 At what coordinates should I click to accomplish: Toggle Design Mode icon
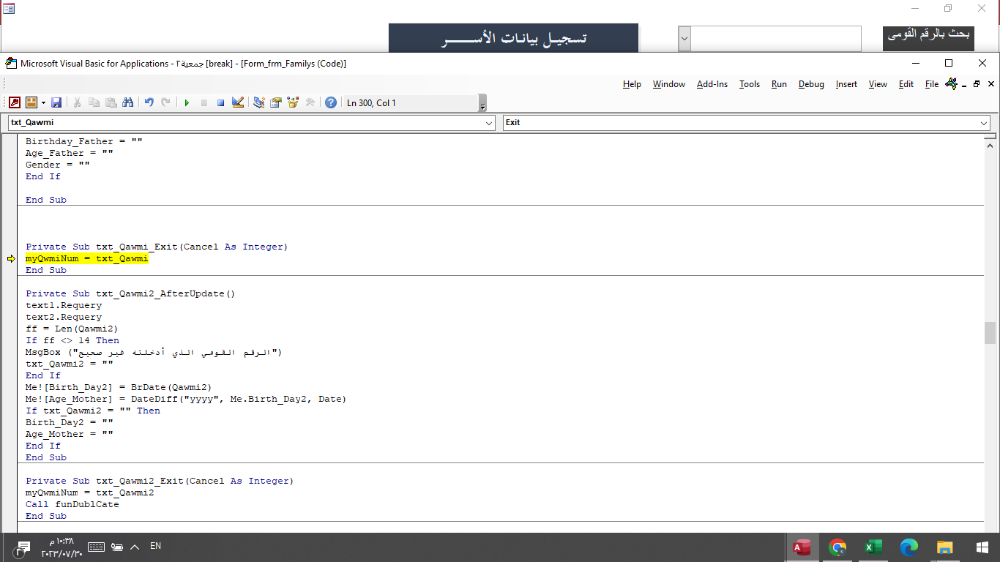pyautogui.click(x=237, y=103)
